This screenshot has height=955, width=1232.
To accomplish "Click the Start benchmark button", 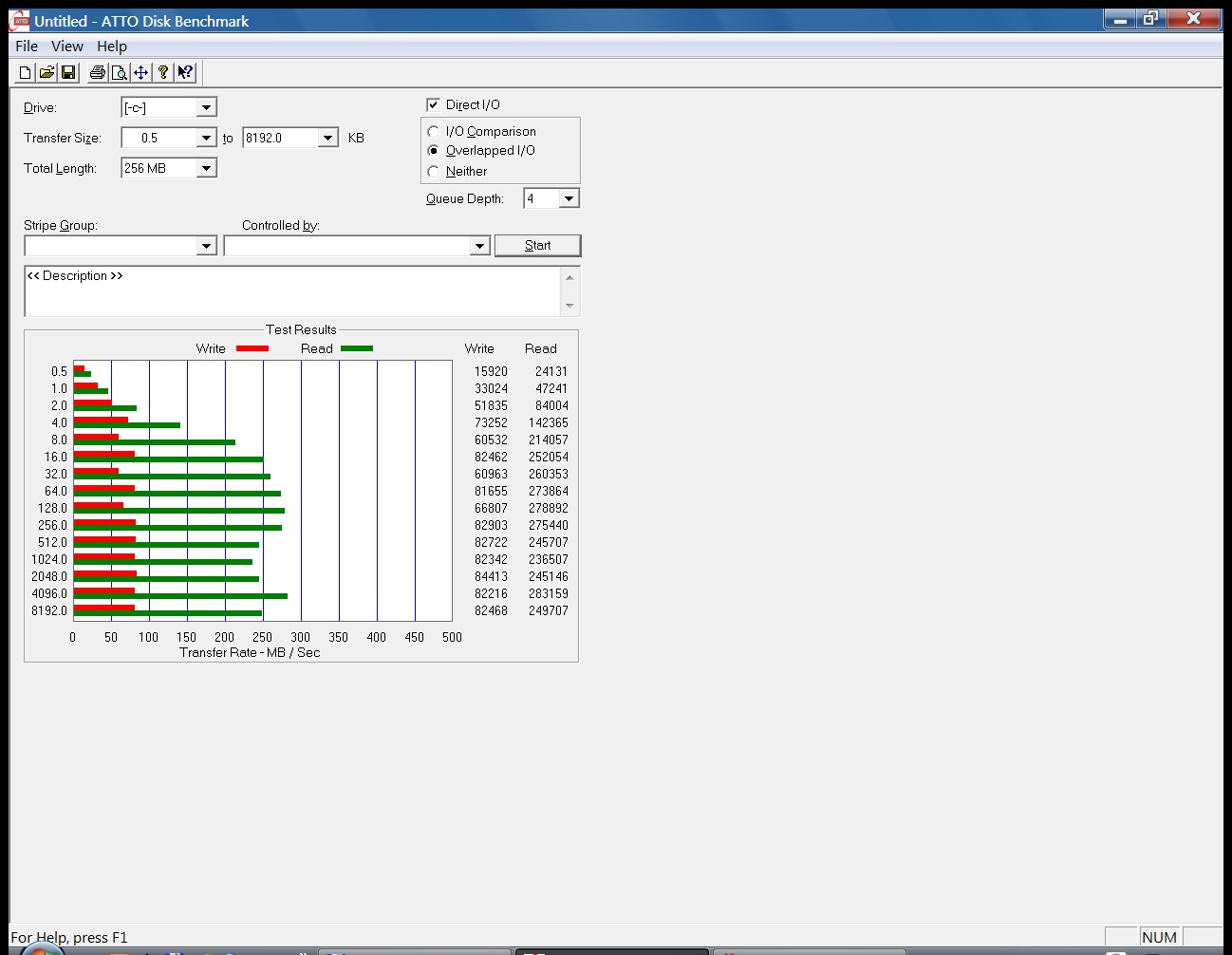I will (x=537, y=245).
